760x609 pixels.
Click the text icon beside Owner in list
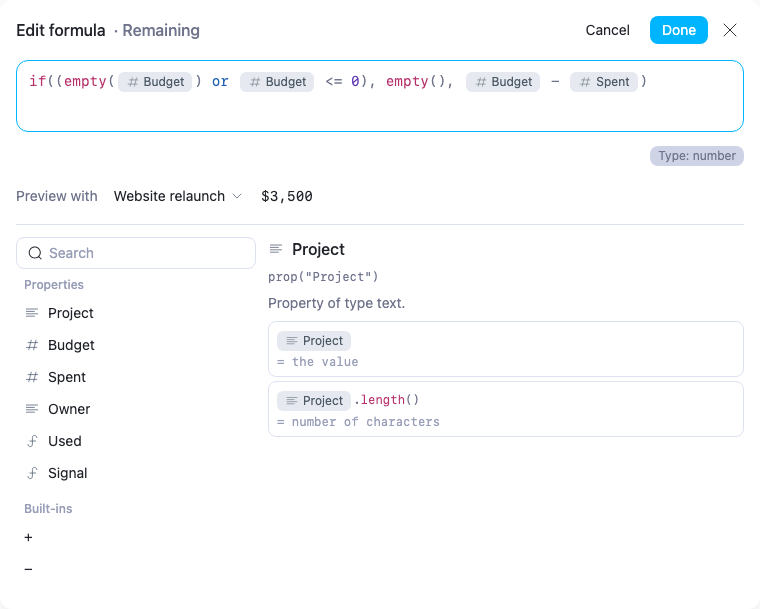tap(32, 409)
